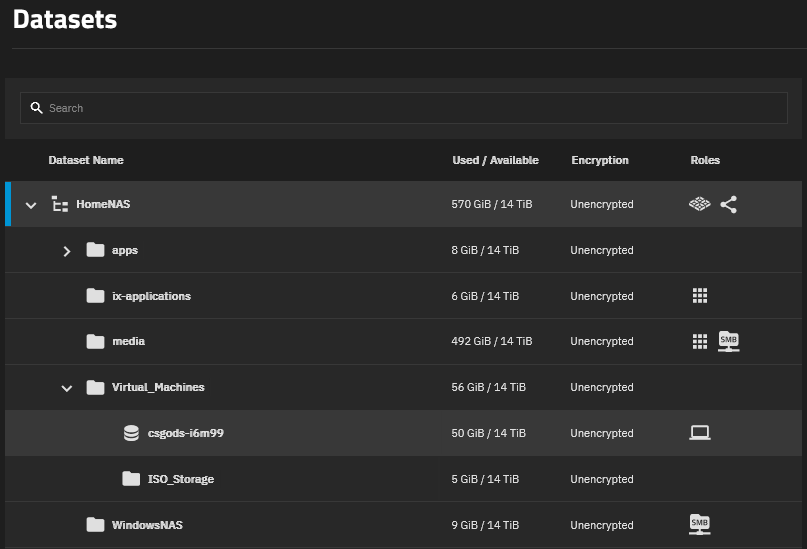Click the SMB share icon on WindowsNAS

(x=700, y=524)
